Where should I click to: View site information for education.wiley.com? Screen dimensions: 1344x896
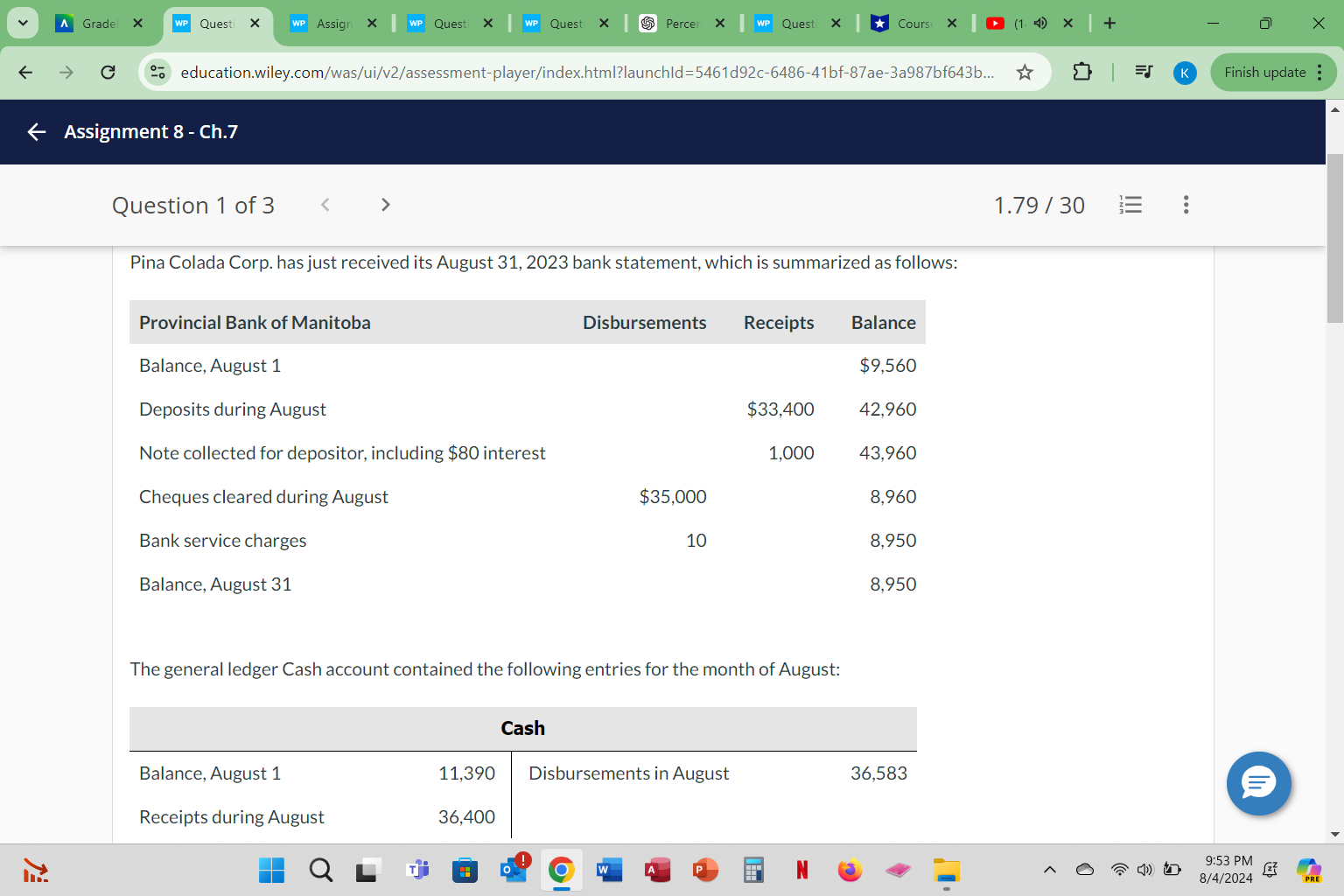click(158, 72)
